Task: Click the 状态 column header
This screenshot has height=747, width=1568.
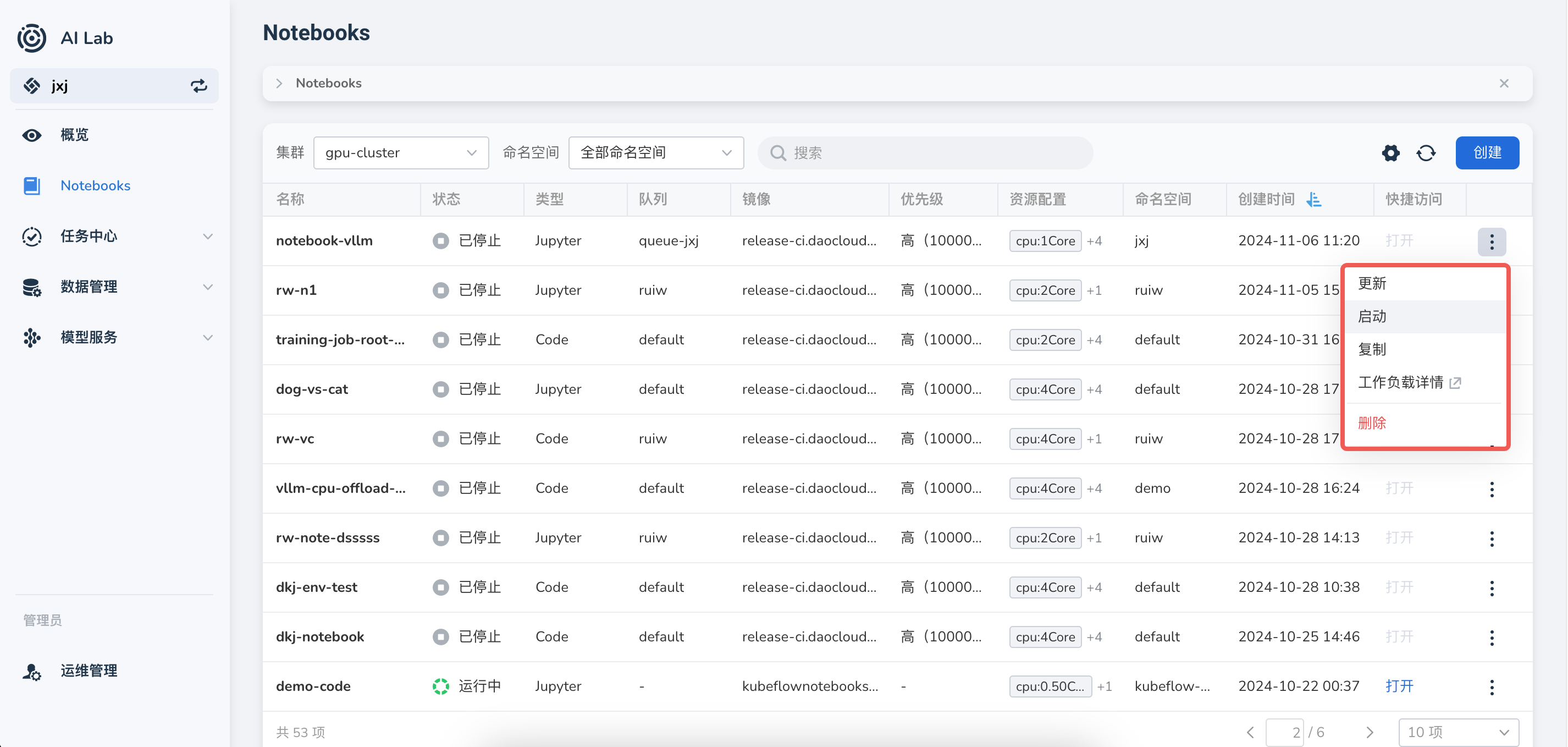Action: tap(446, 200)
